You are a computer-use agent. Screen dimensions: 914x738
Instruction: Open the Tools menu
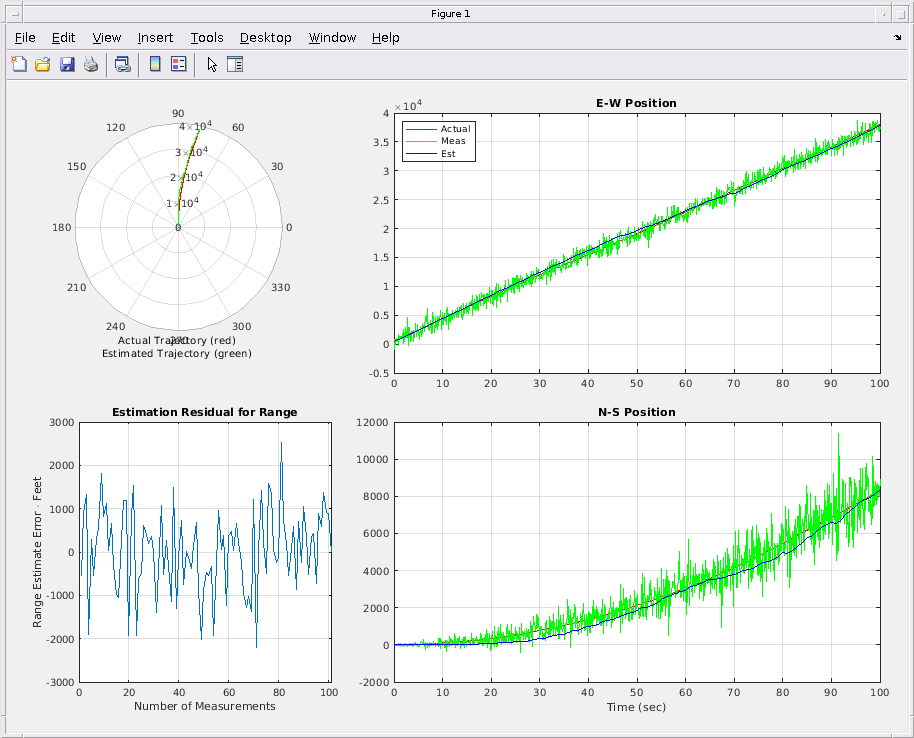[x=207, y=38]
